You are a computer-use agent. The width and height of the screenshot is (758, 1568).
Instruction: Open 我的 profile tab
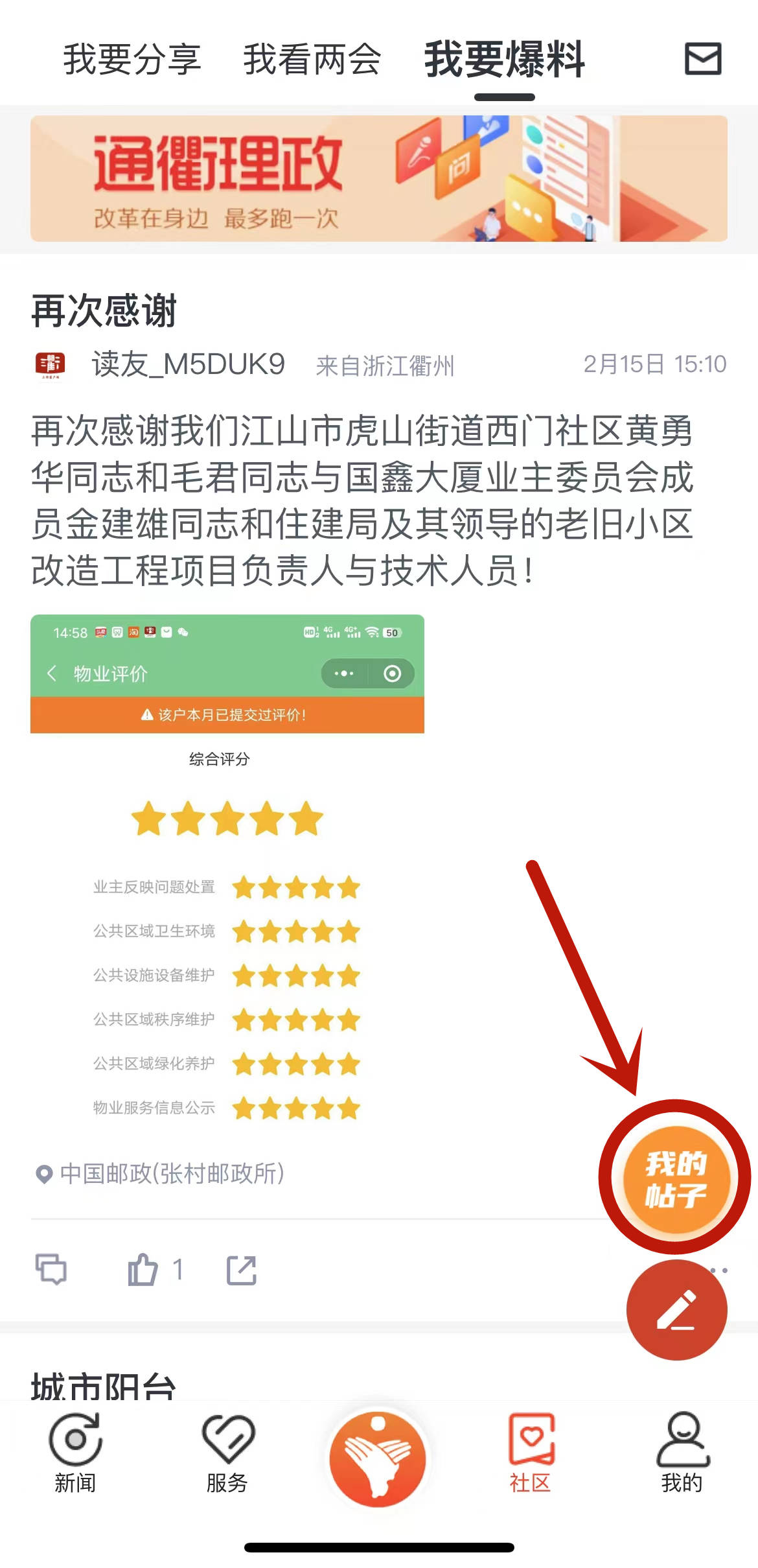point(682,1453)
